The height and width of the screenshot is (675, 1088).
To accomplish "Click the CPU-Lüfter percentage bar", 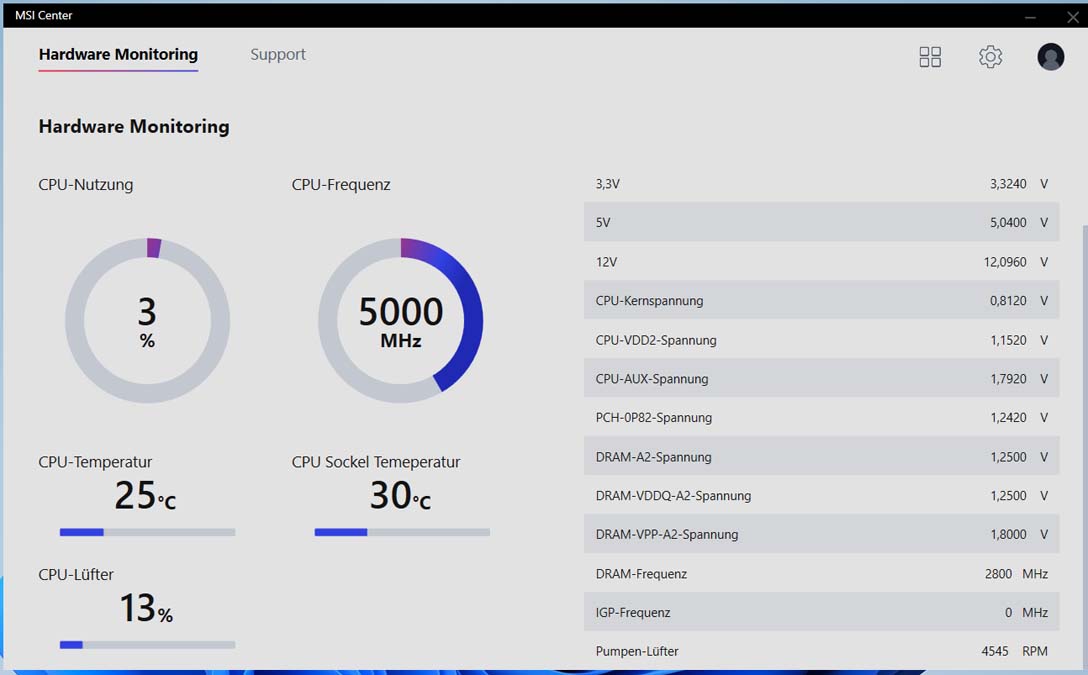I will click(147, 644).
